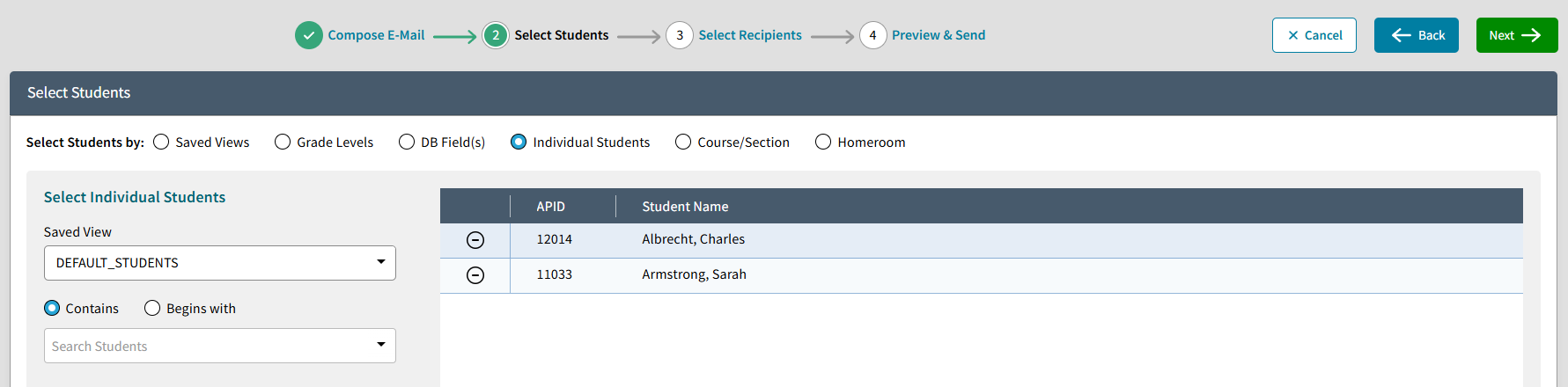Image resolution: width=1568 pixels, height=387 pixels.
Task: Choose the Homeroom radio option
Action: tap(823, 142)
